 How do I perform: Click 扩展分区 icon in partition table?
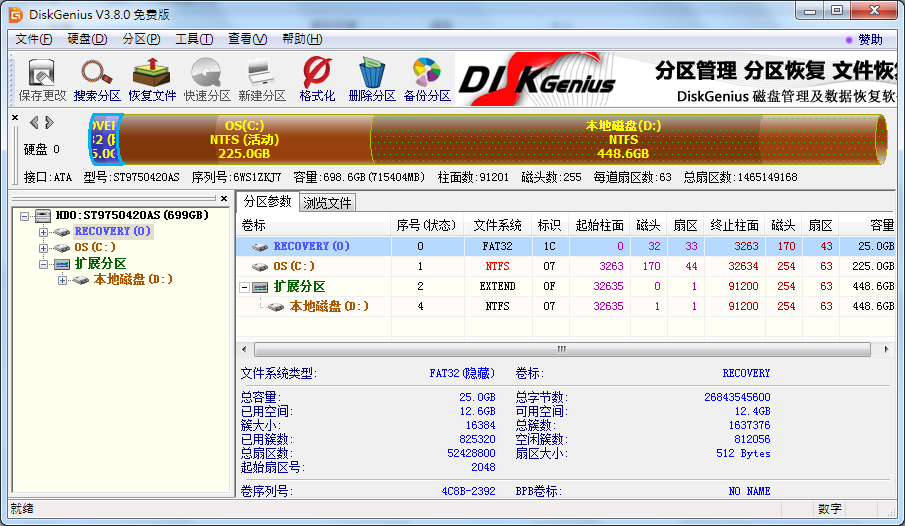point(260,286)
